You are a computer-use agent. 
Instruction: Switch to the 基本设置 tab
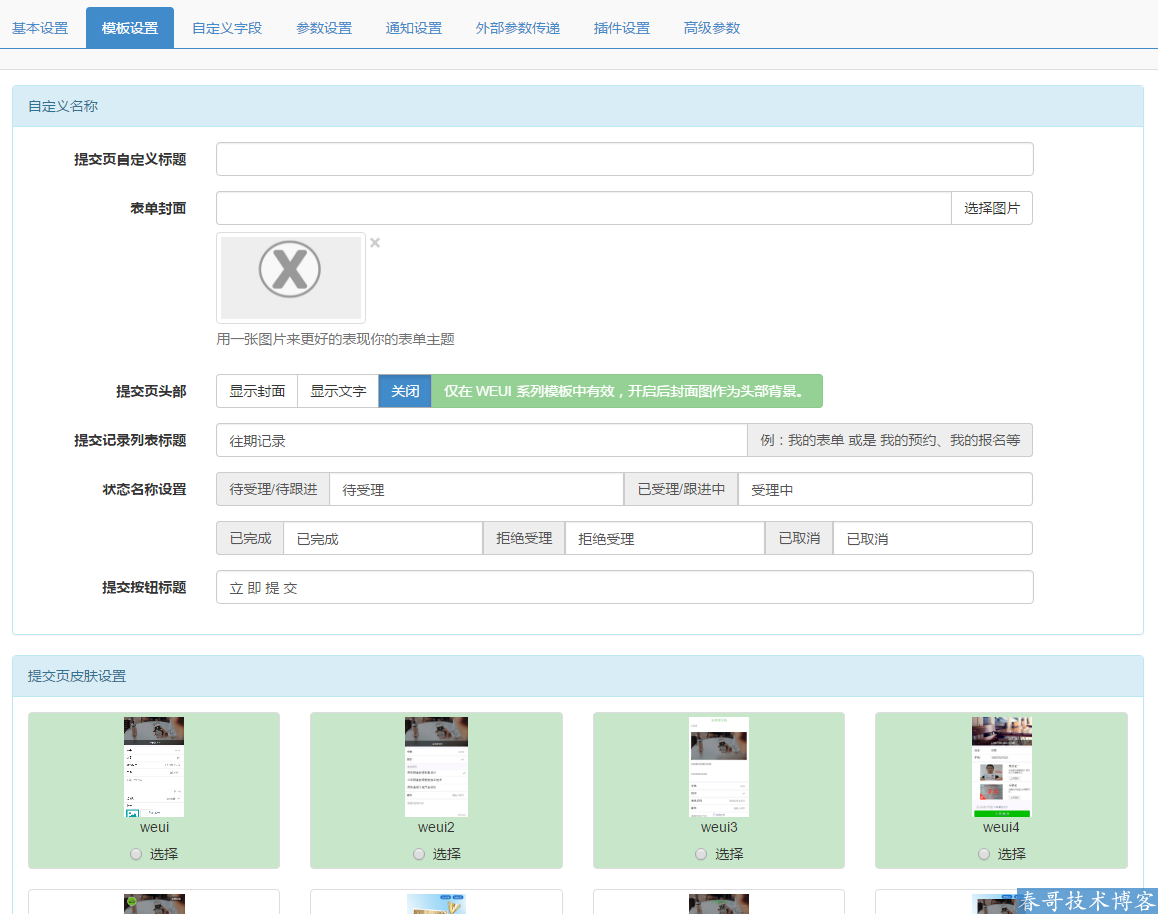point(40,28)
